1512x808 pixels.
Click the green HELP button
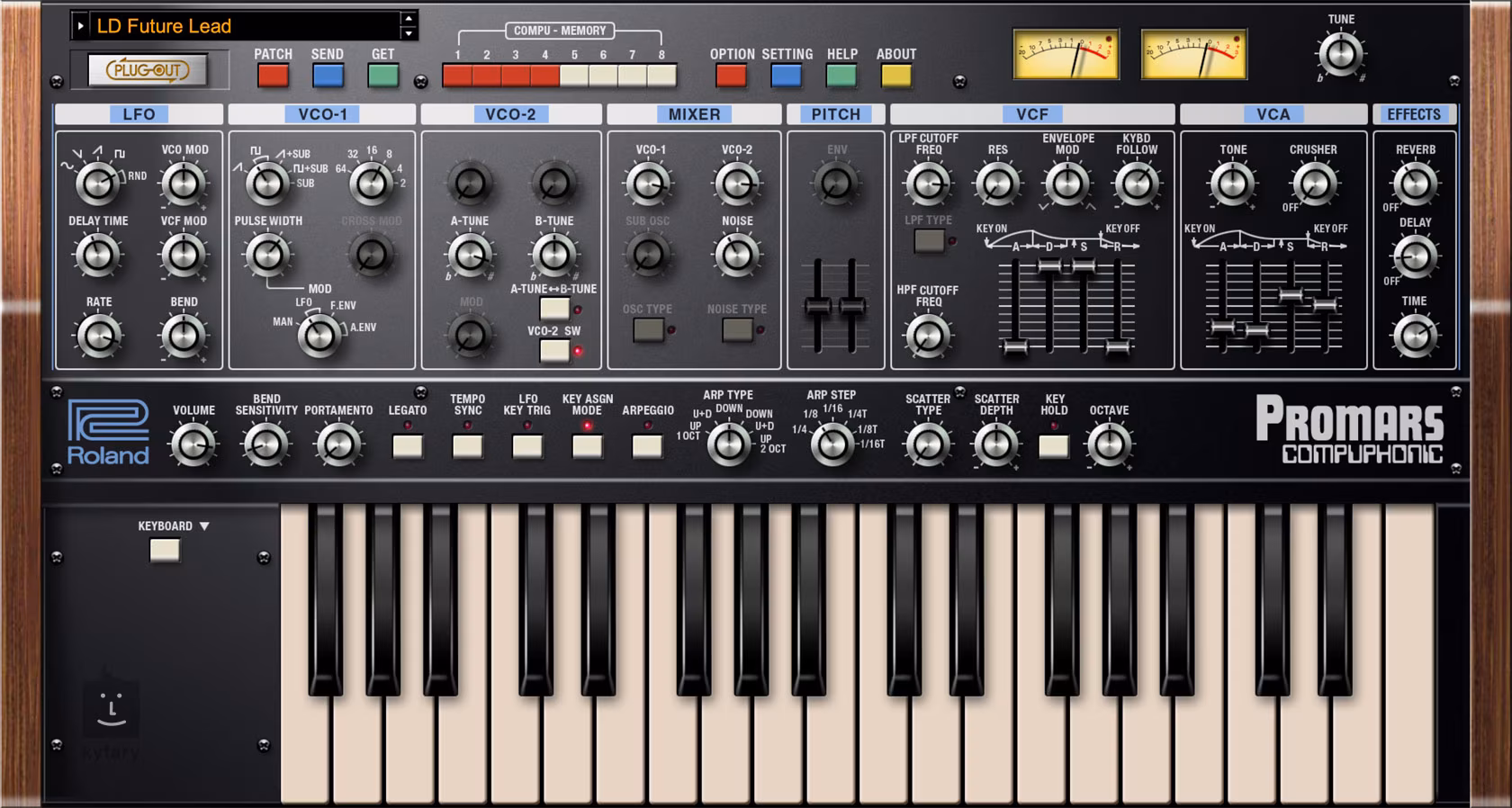841,76
